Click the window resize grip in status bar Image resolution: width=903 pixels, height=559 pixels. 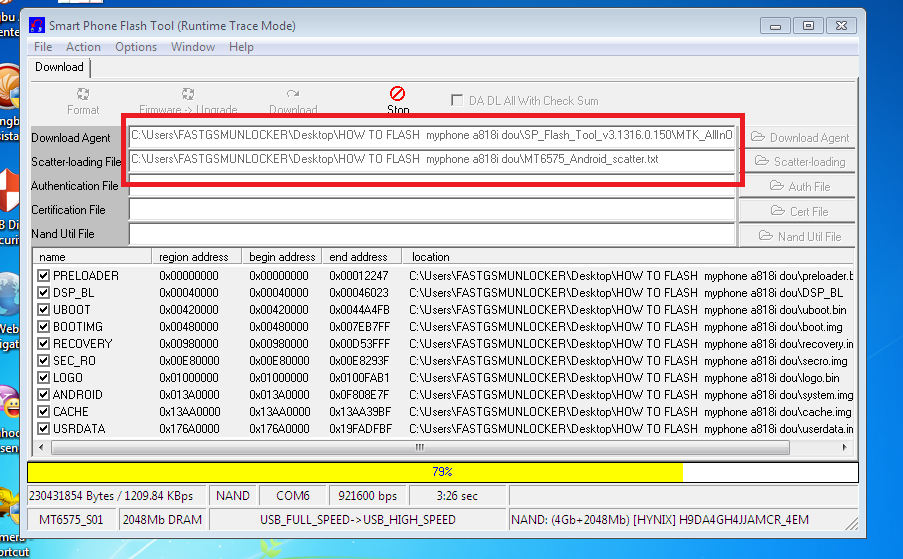pyautogui.click(x=852, y=523)
